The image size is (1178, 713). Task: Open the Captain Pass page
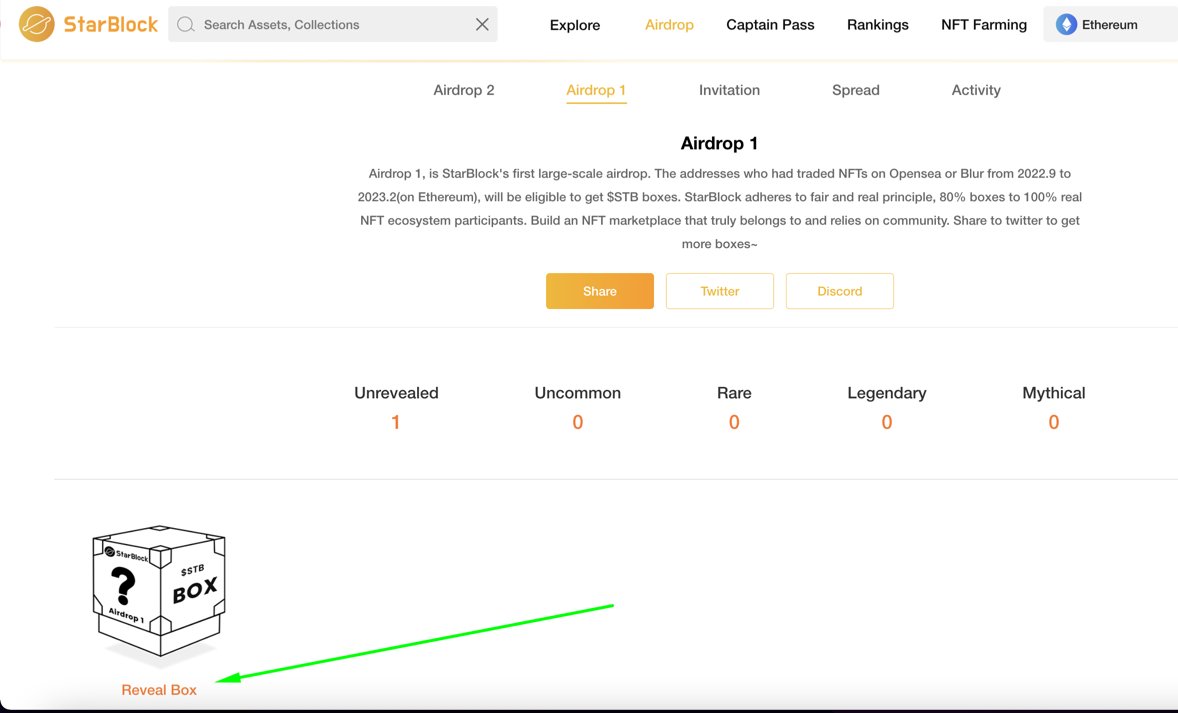(x=770, y=24)
